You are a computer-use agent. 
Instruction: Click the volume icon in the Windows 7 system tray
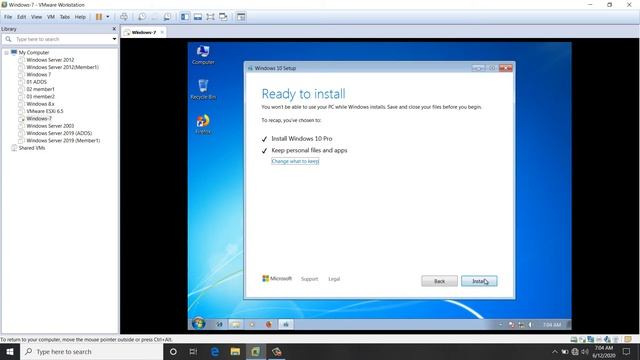point(530,324)
